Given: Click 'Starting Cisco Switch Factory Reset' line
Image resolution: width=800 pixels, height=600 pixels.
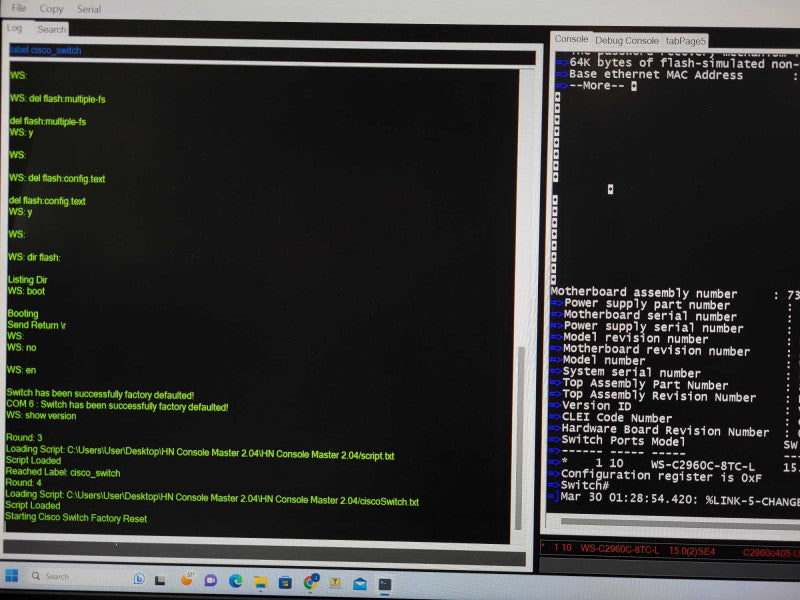Looking at the screenshot, I should [76, 518].
